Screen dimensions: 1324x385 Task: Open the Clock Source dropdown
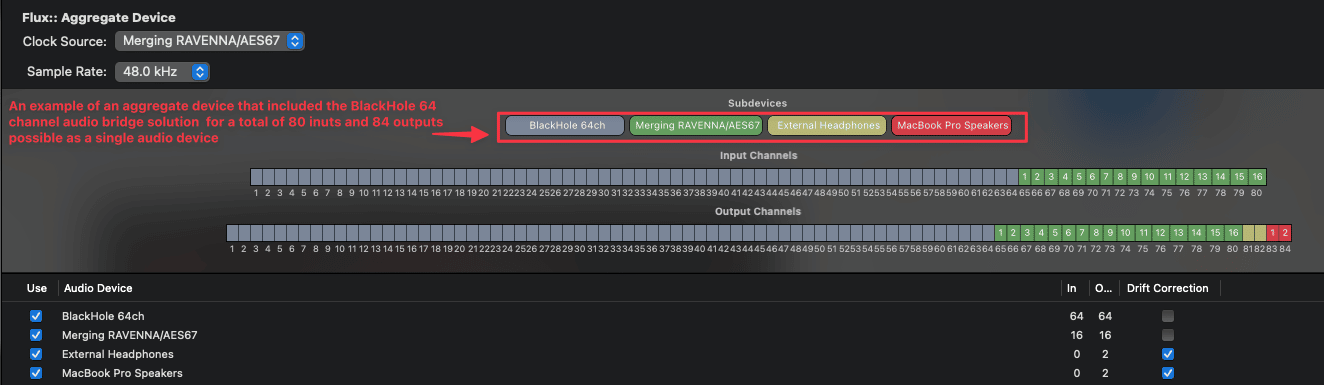(210, 41)
